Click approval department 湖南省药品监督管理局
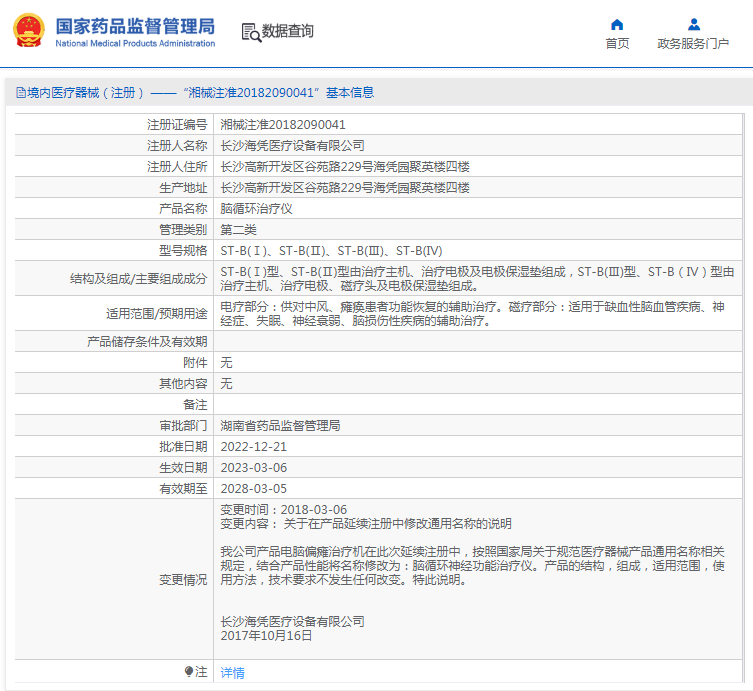This screenshot has width=753, height=691. pos(280,425)
